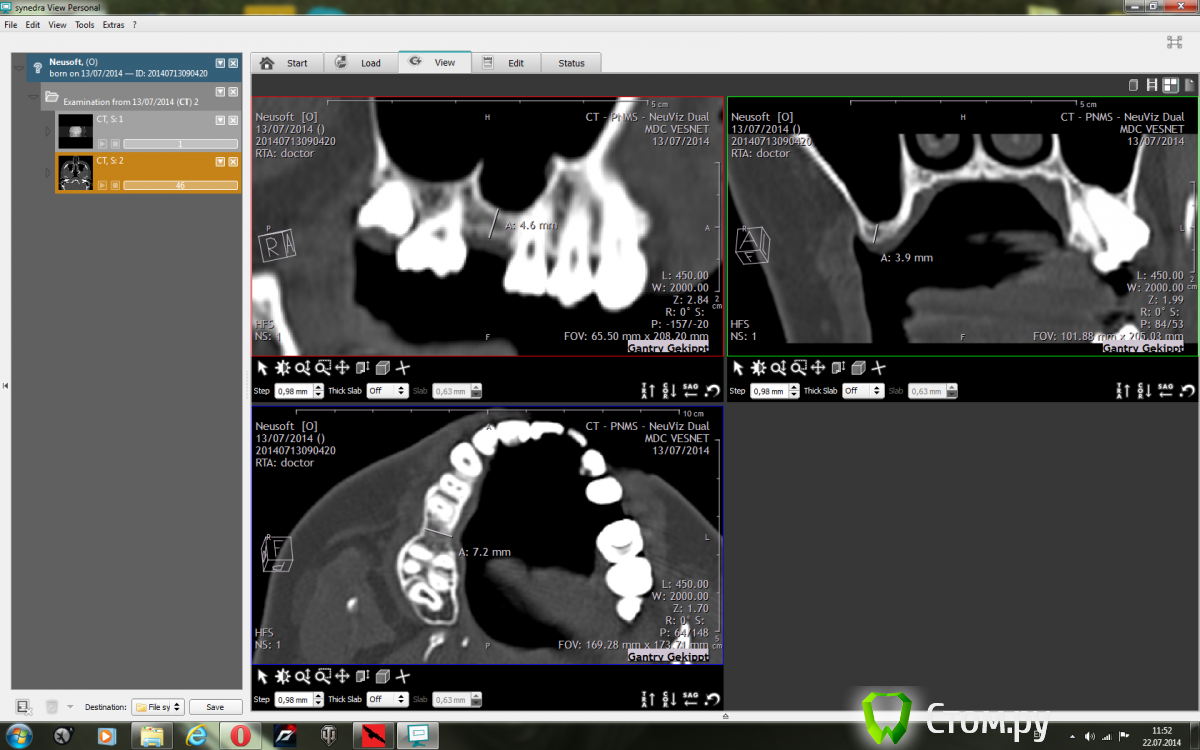Pick the window/level brightness tool in the green-bordered viewport

point(759,368)
